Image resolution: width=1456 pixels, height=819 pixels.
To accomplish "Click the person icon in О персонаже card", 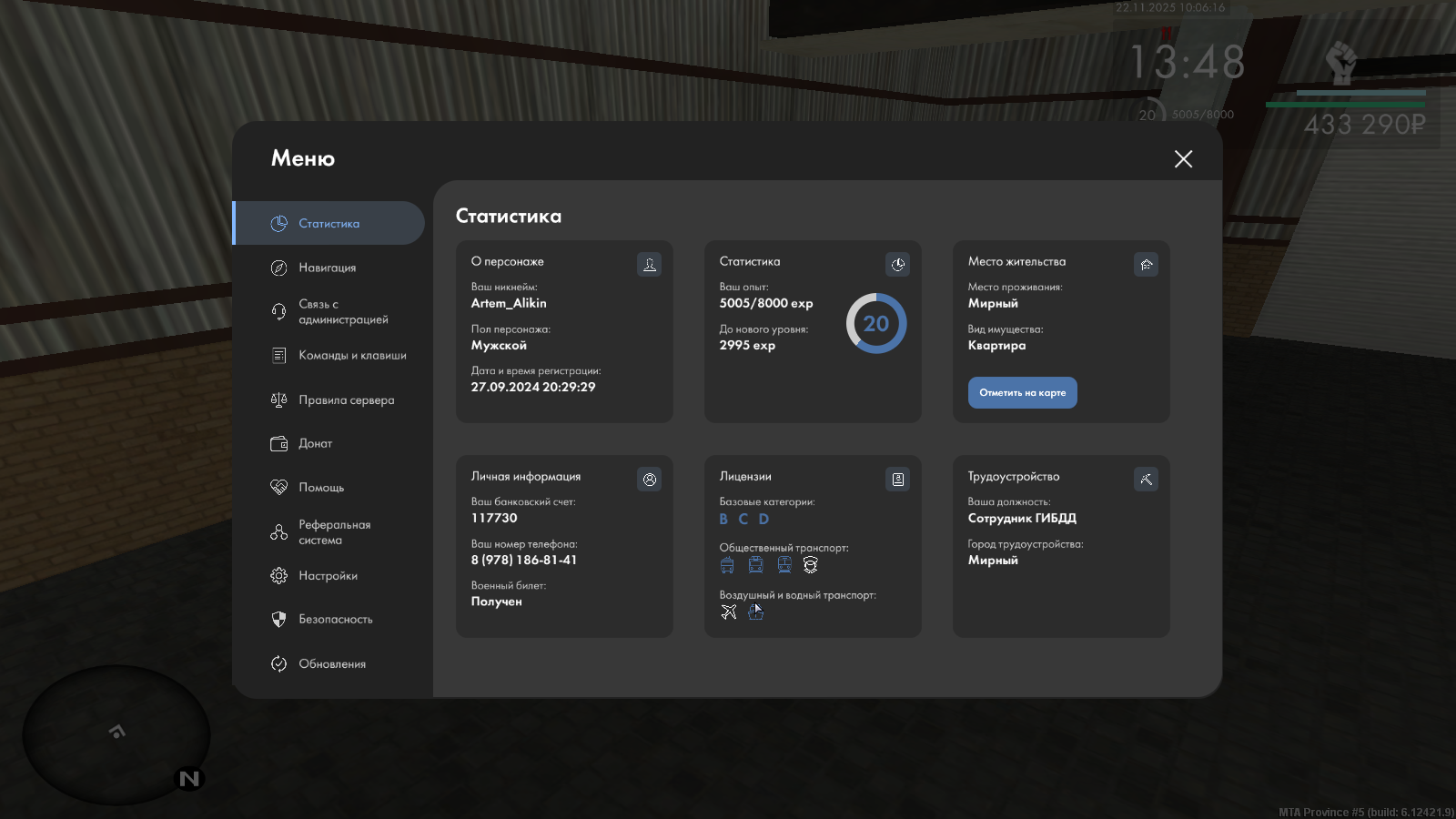I will point(649,265).
